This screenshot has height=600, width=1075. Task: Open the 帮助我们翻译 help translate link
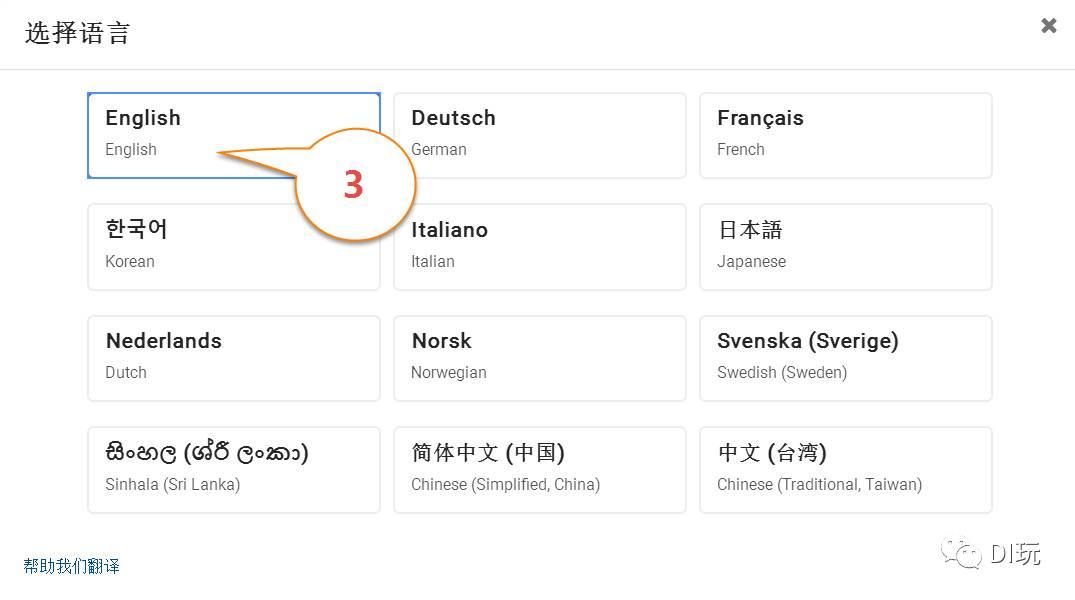71,566
